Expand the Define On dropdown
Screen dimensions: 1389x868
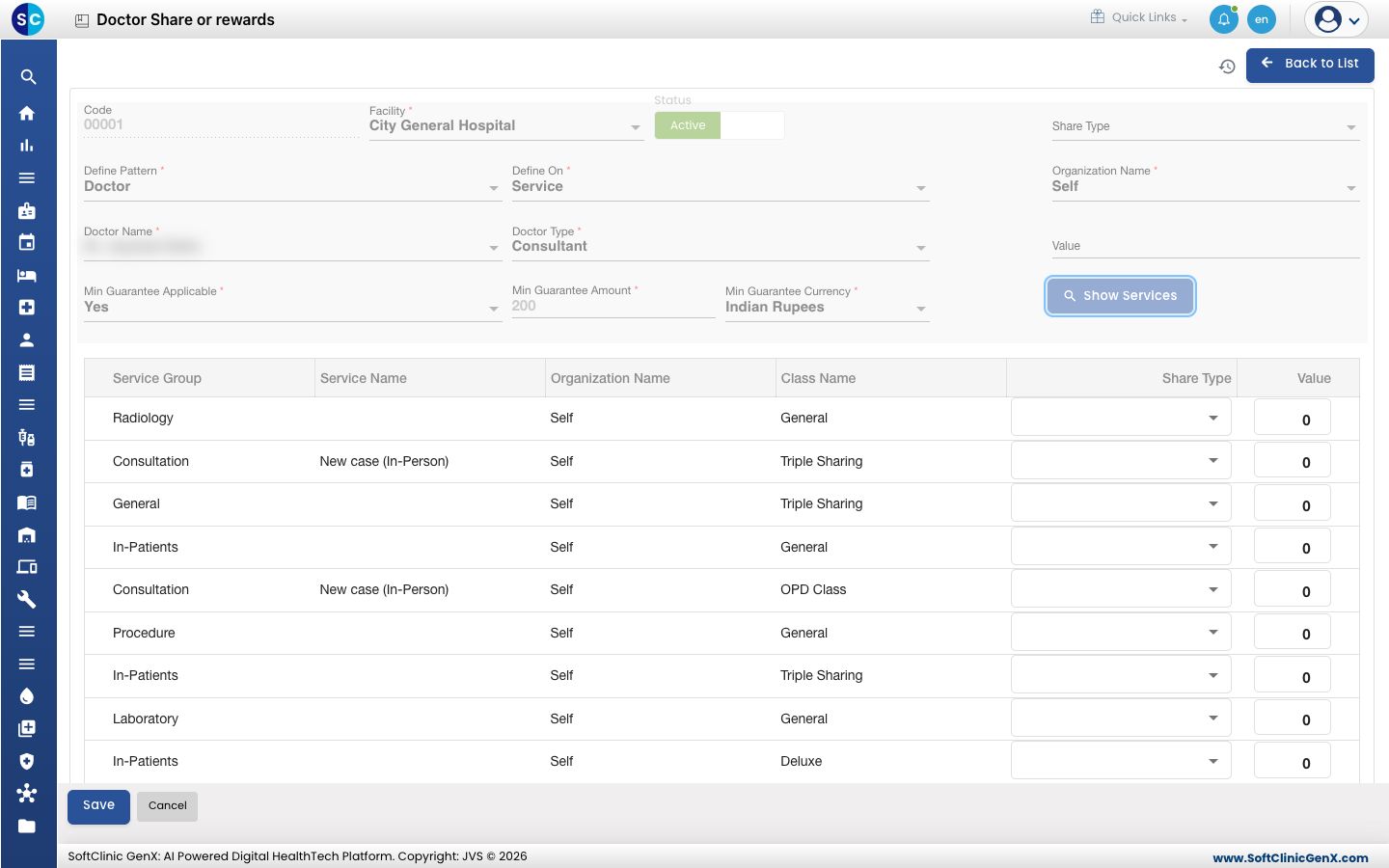(x=721, y=185)
